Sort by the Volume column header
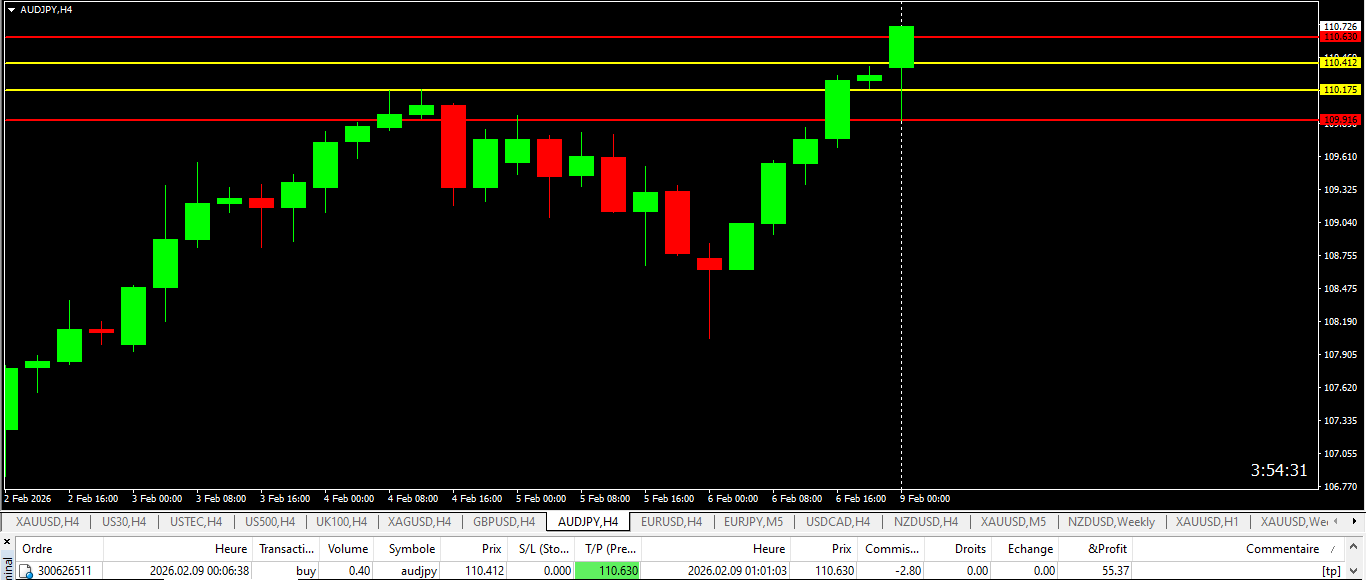 click(348, 549)
